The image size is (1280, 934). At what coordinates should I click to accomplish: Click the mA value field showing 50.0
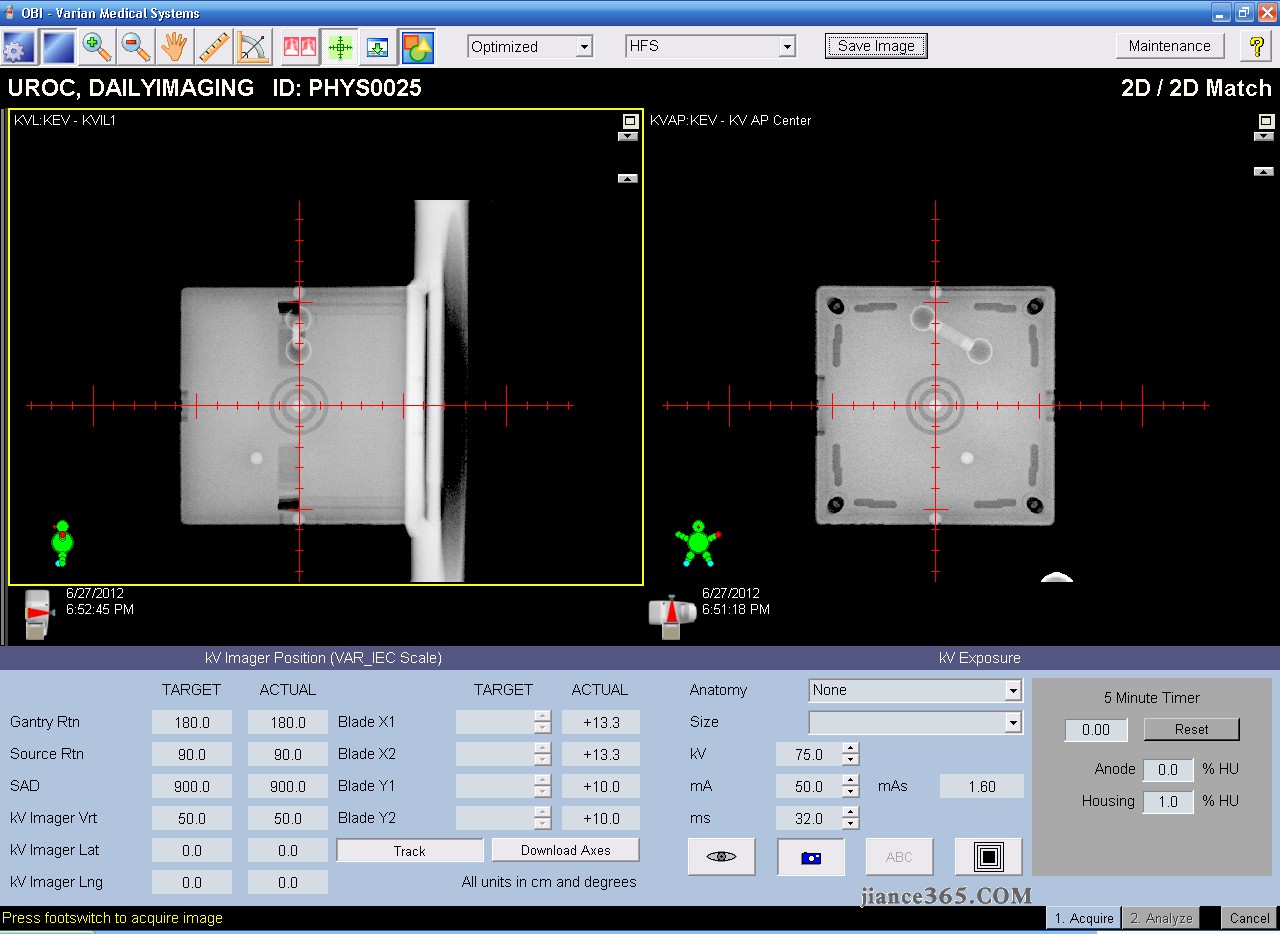(x=808, y=786)
